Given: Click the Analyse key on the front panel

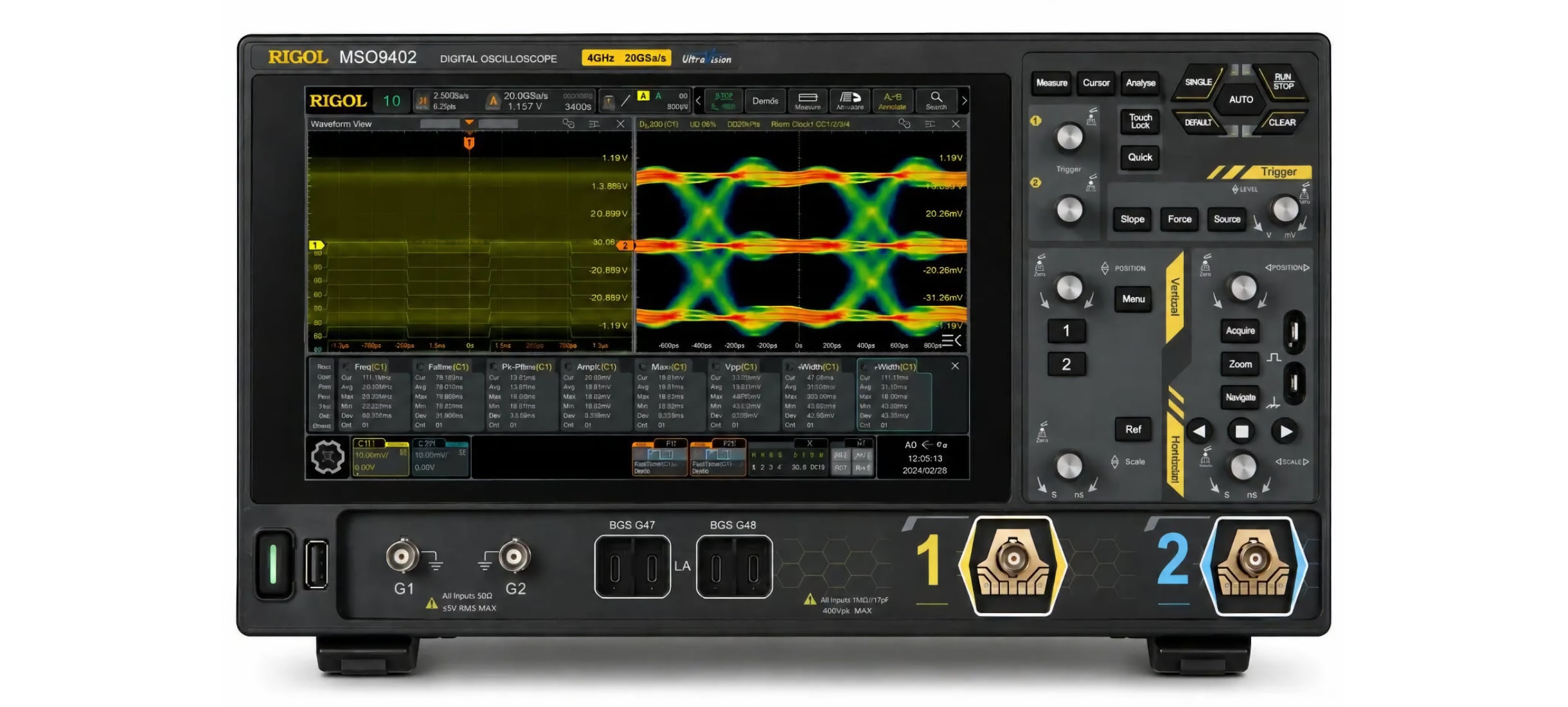Looking at the screenshot, I should pos(1141,83).
